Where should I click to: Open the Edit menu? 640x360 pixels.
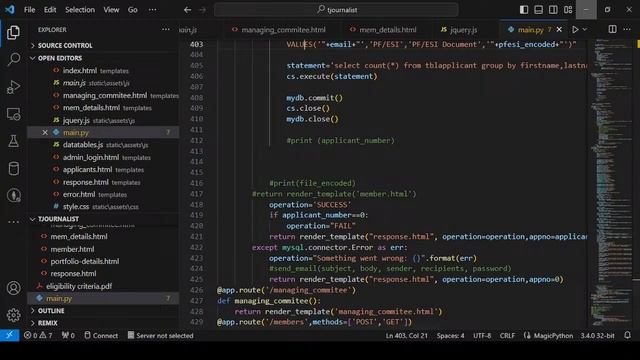pyautogui.click(x=50, y=10)
